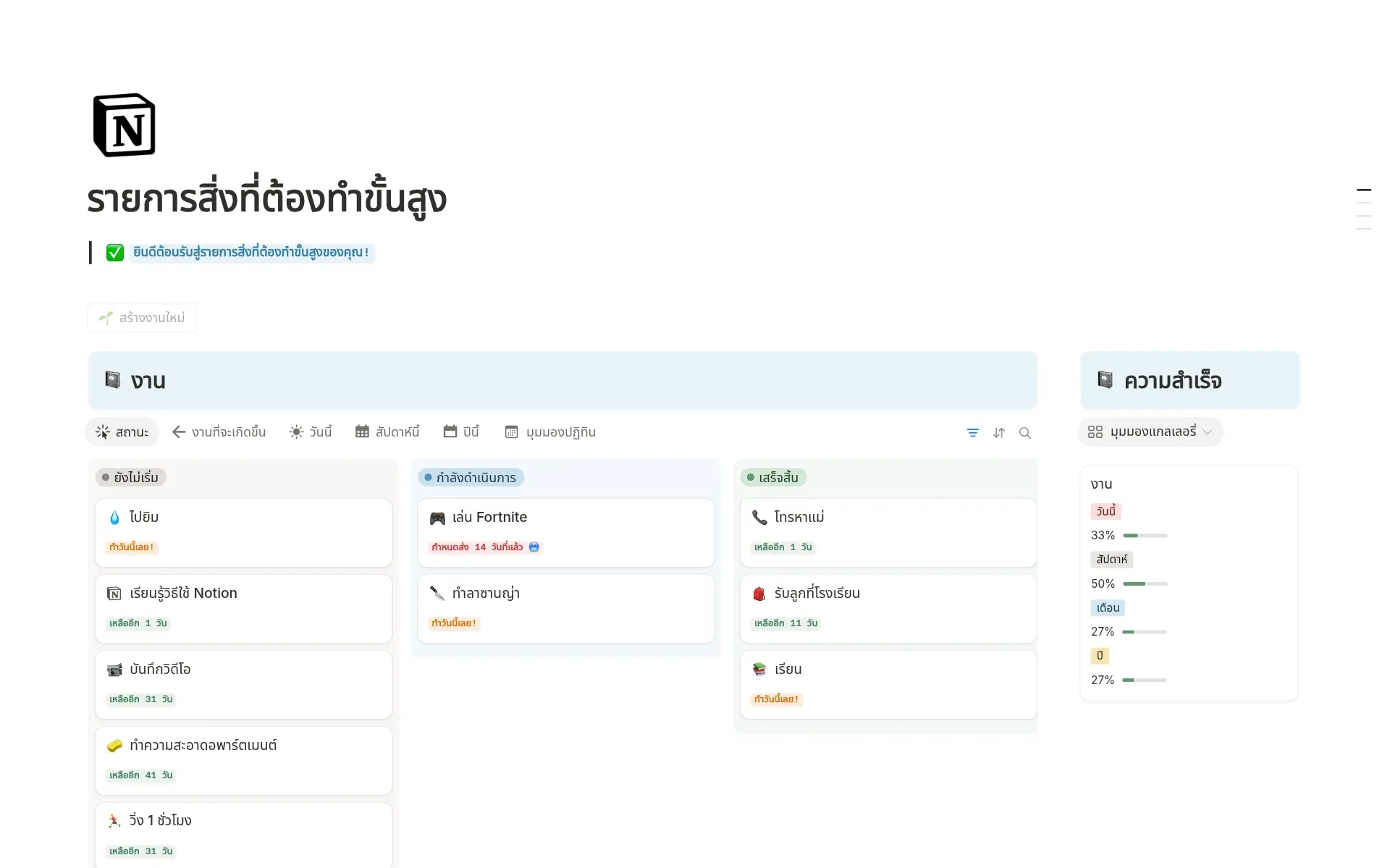
Task: Switch to the วันนี้ view tab
Action: (x=311, y=432)
